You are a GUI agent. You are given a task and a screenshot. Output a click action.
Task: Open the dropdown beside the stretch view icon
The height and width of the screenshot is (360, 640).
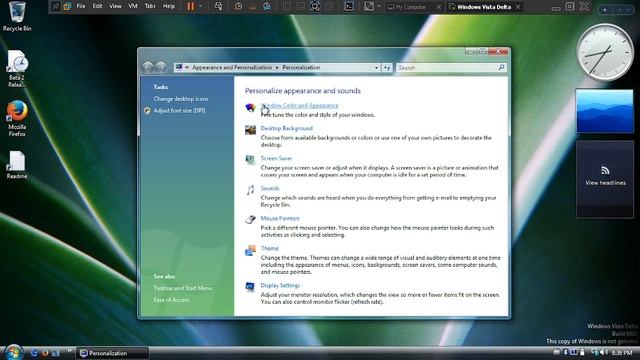(379, 6)
